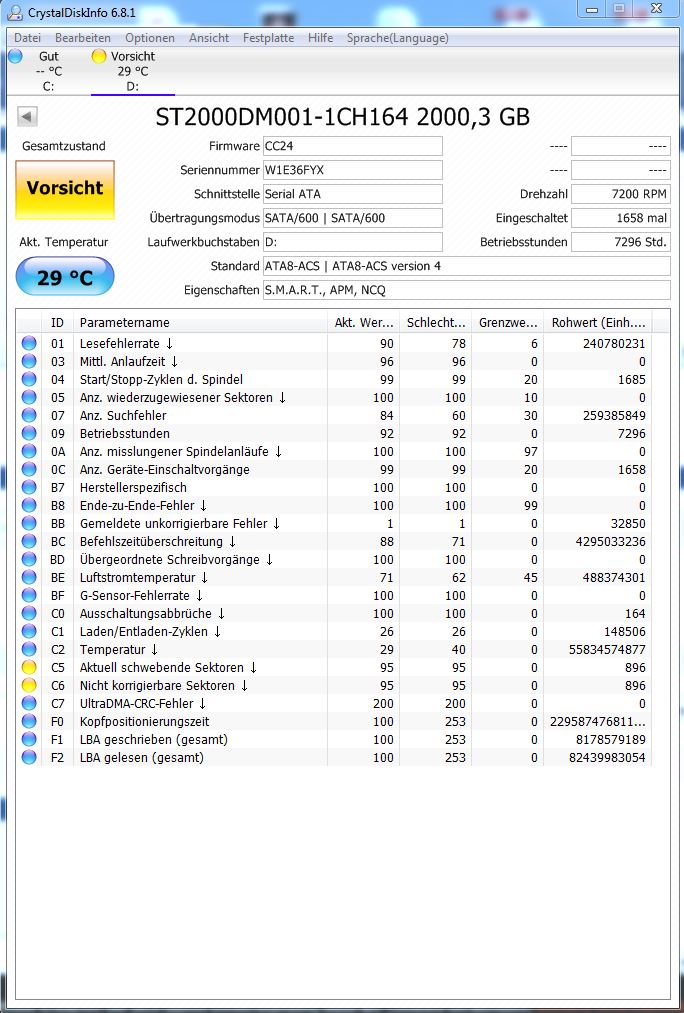Click raw value 240780231
The width and height of the screenshot is (684, 1013).
pos(614,343)
